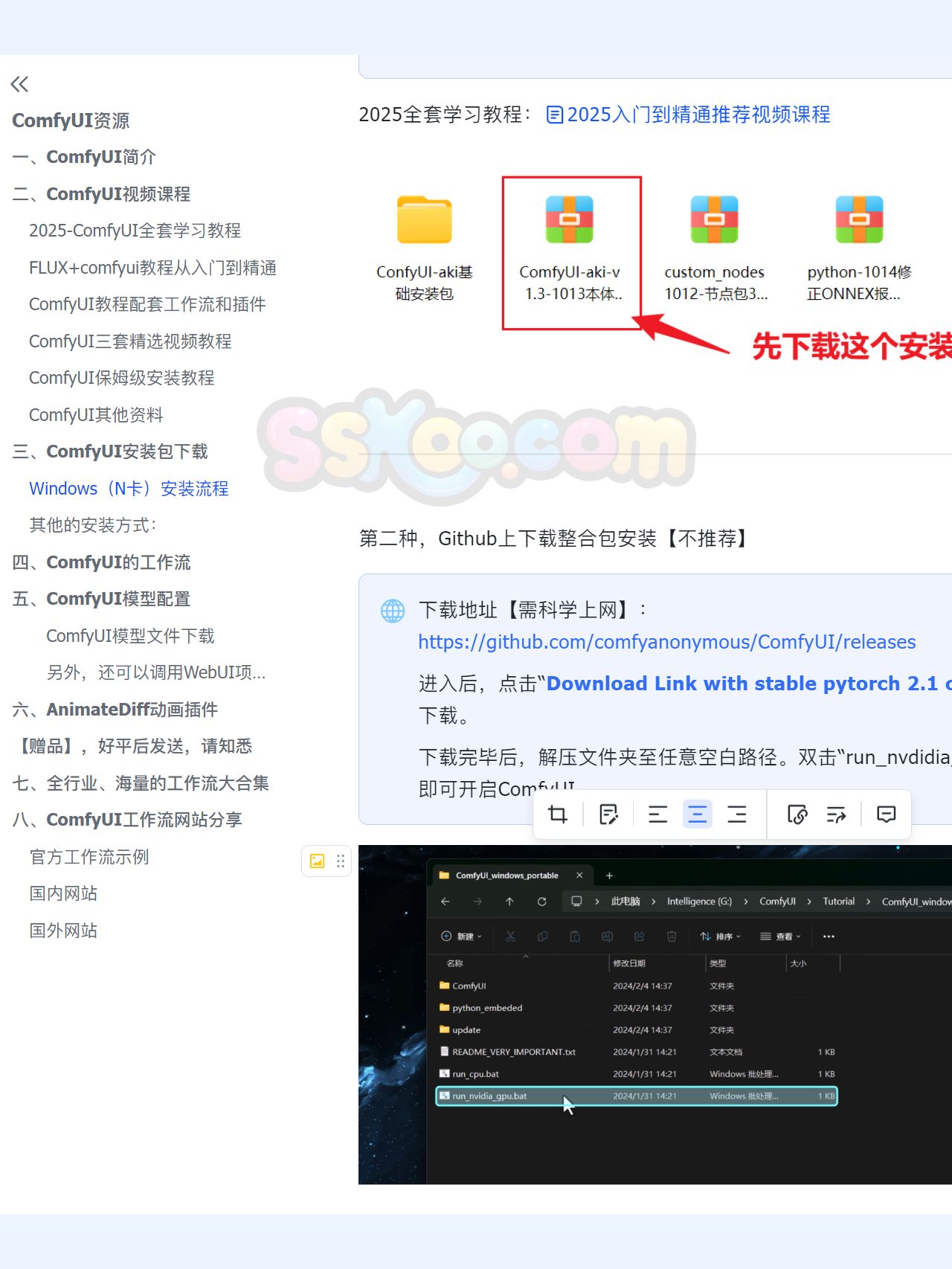Open the 2025入门到精通推荐视频课程 link
This screenshot has width=952, height=1269.
pyautogui.click(x=698, y=115)
